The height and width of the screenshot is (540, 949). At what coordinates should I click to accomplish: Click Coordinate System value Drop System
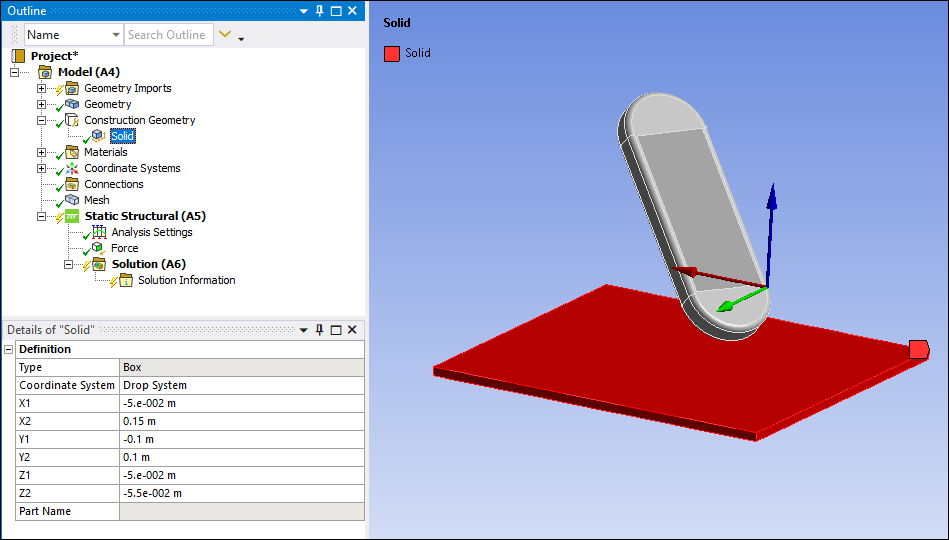coord(242,385)
